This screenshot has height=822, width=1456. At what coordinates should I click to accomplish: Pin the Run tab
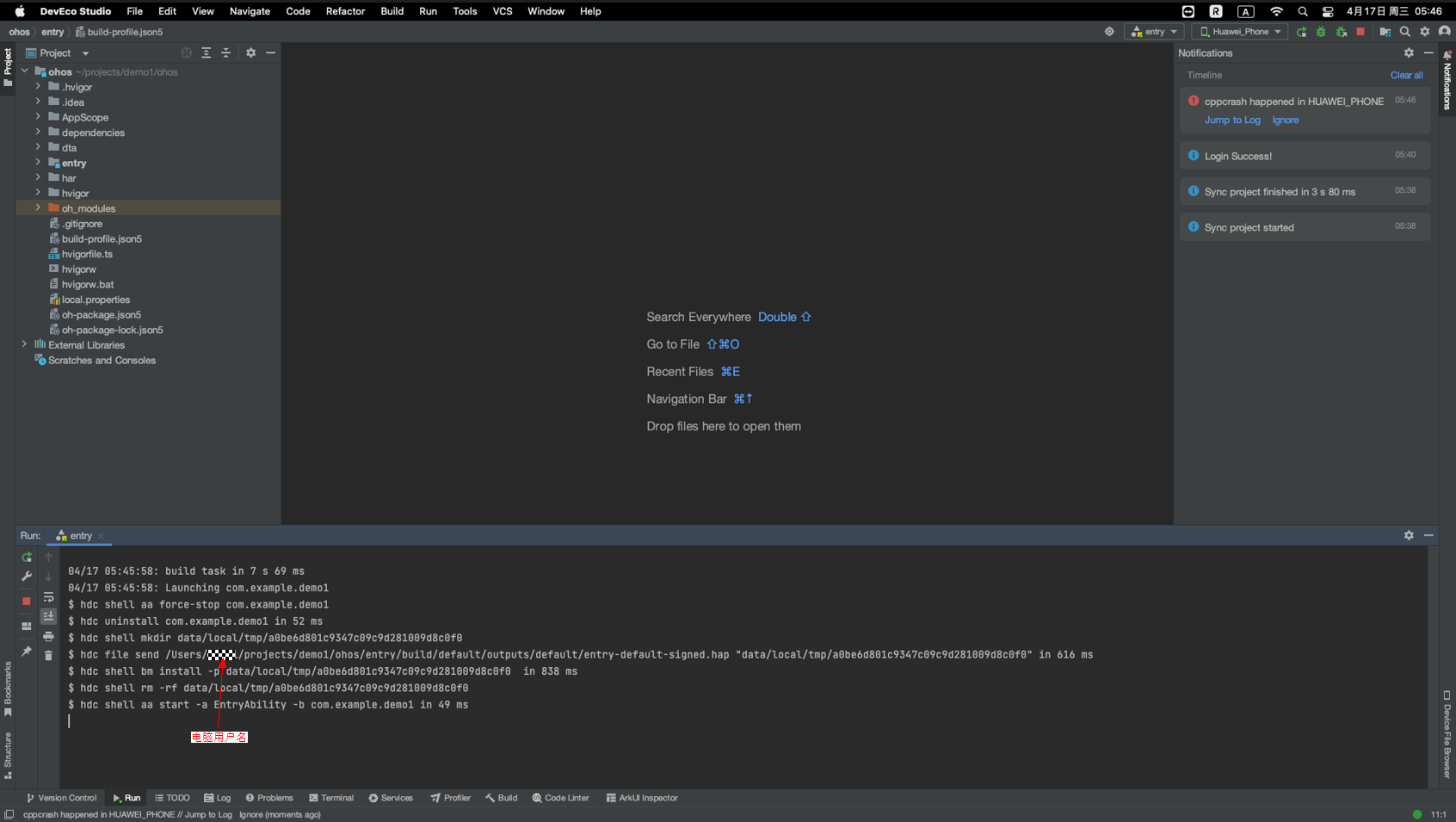point(27,652)
